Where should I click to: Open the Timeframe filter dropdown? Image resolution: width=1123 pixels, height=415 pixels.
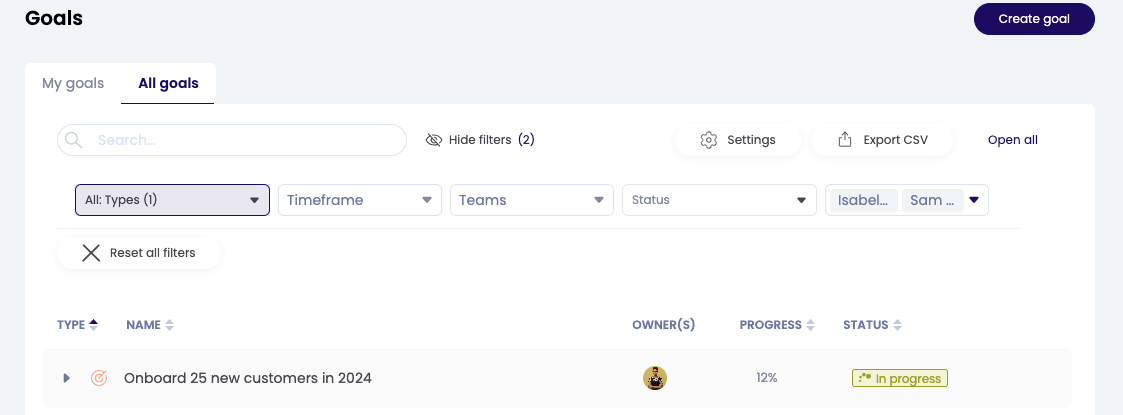point(360,200)
